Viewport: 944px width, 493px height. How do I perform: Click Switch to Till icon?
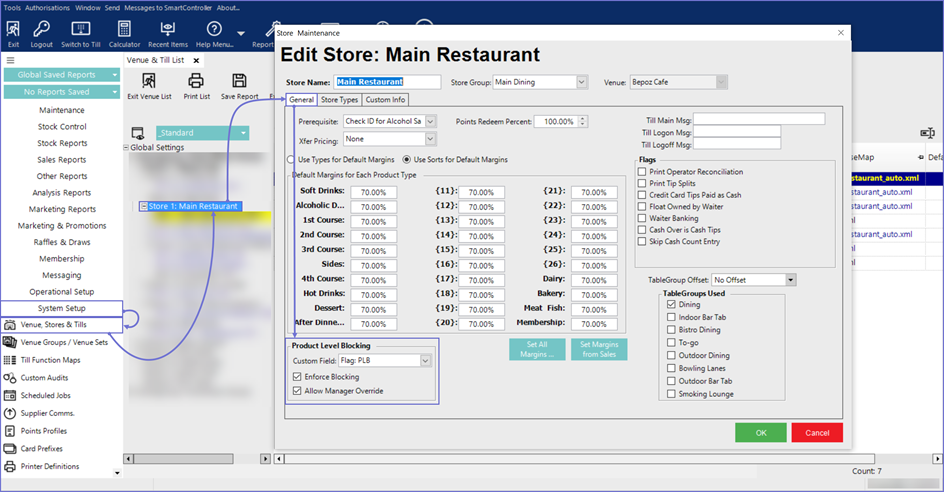[83, 30]
